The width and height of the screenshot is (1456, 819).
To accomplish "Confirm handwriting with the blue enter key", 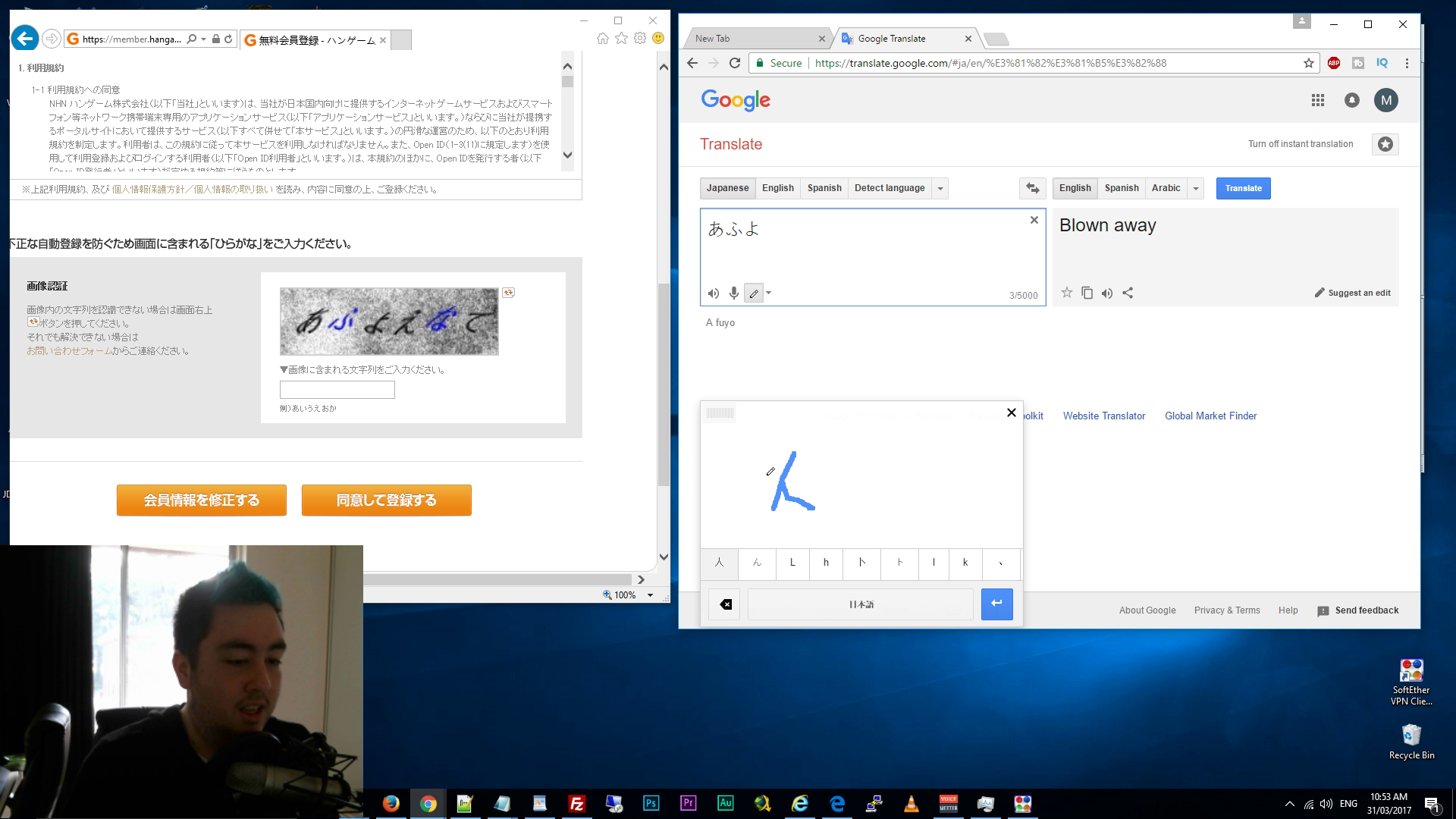I will (x=996, y=604).
